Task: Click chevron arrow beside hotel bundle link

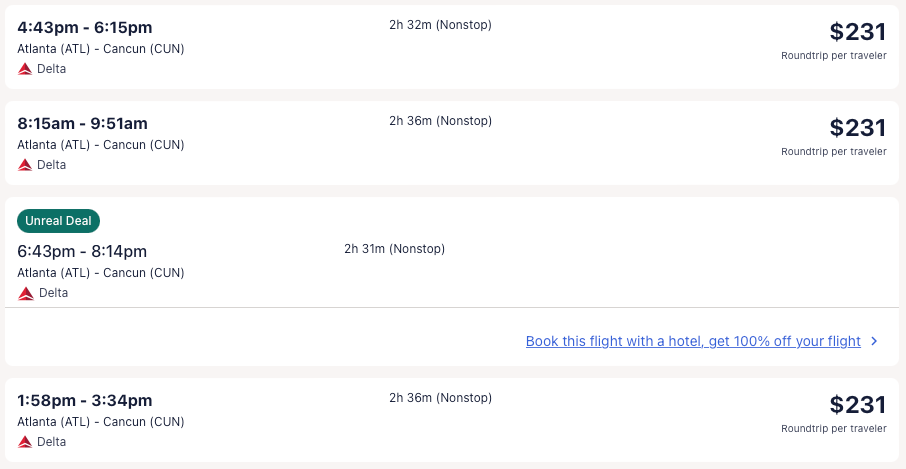Action: (874, 341)
